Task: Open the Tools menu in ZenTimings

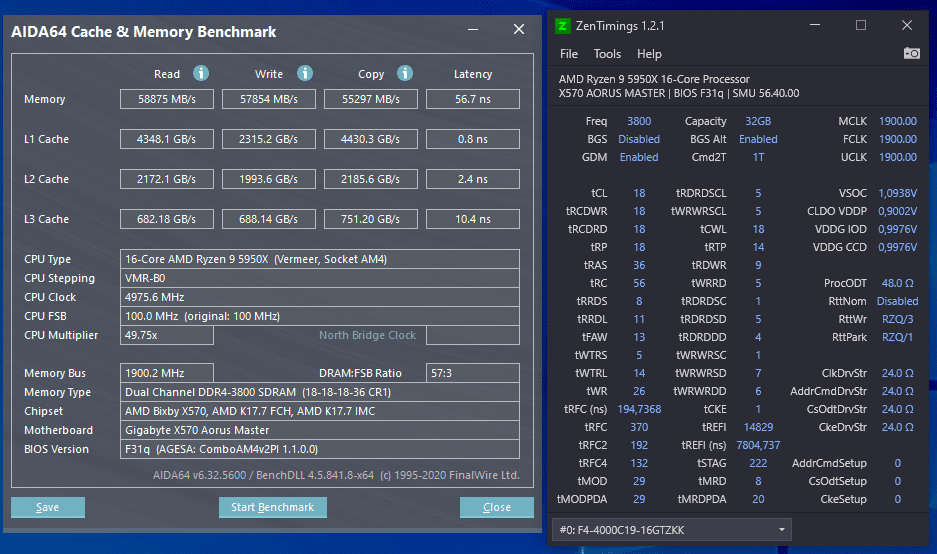Action: 607,54
